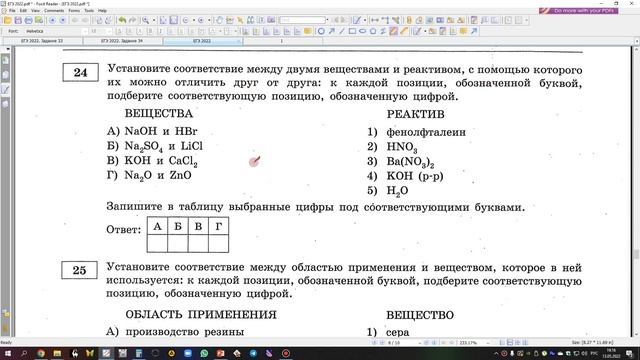Expand the zoom in dropdown arrow
This screenshot has width=640, height=360.
(x=209, y=20)
